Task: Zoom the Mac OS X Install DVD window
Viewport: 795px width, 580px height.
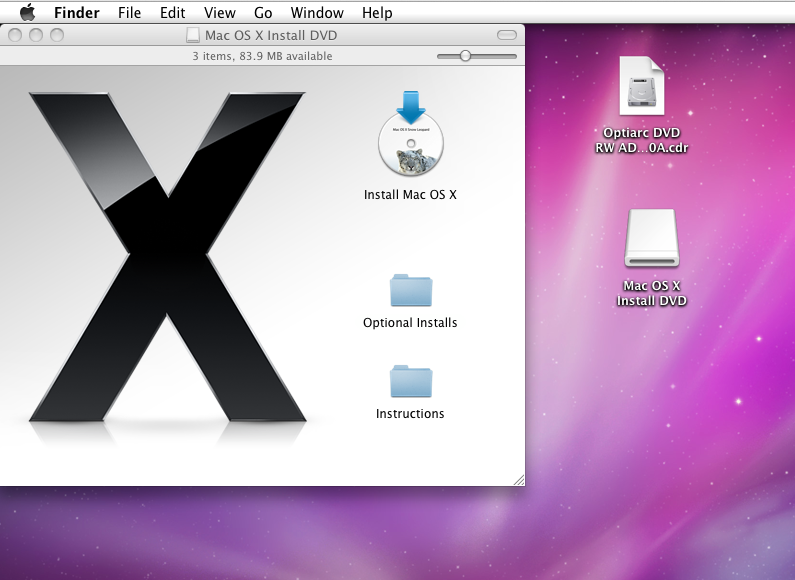Action: pos(57,35)
